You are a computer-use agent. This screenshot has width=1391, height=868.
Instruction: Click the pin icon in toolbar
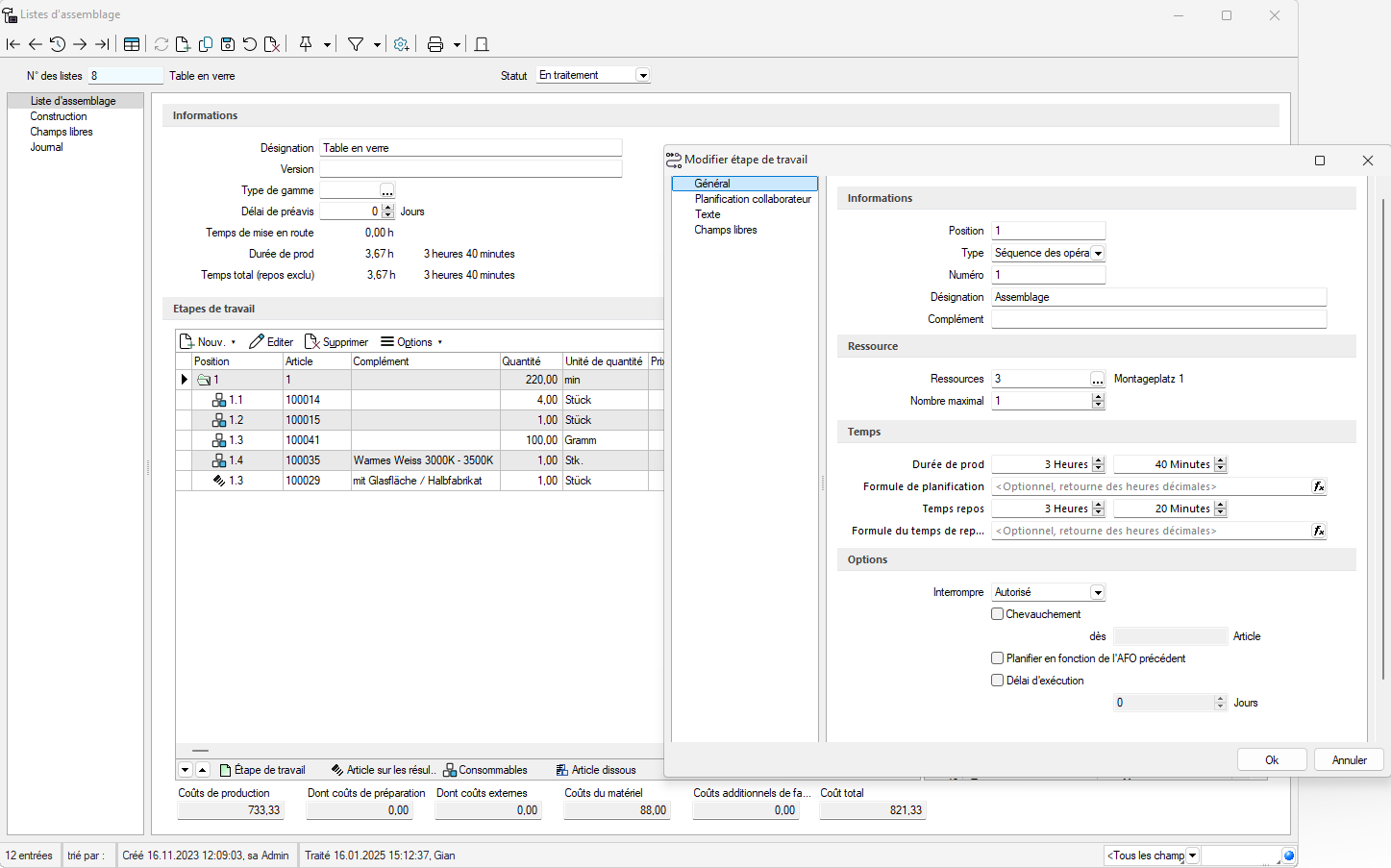point(306,44)
